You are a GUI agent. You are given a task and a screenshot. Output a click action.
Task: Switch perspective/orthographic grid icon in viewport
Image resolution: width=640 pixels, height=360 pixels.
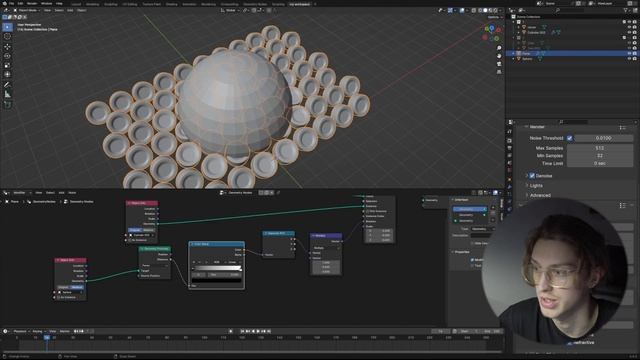click(499, 72)
